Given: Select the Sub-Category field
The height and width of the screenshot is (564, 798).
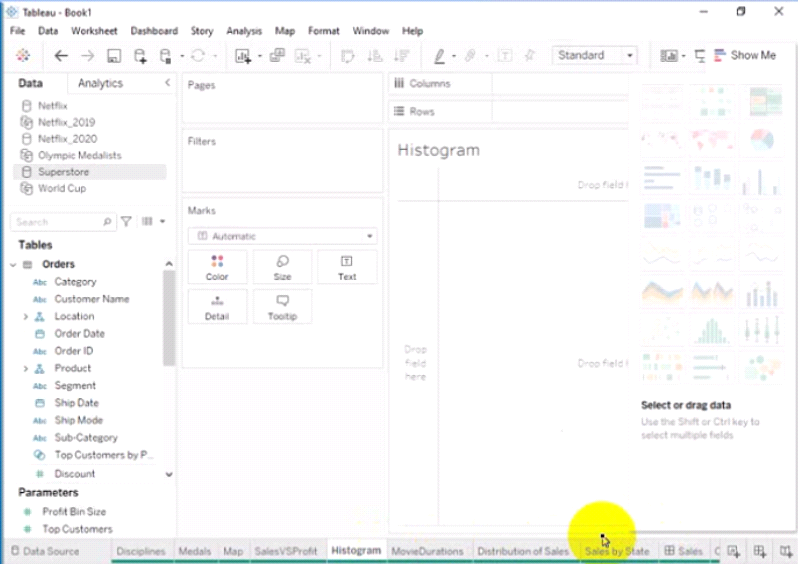Looking at the screenshot, I should point(86,438).
